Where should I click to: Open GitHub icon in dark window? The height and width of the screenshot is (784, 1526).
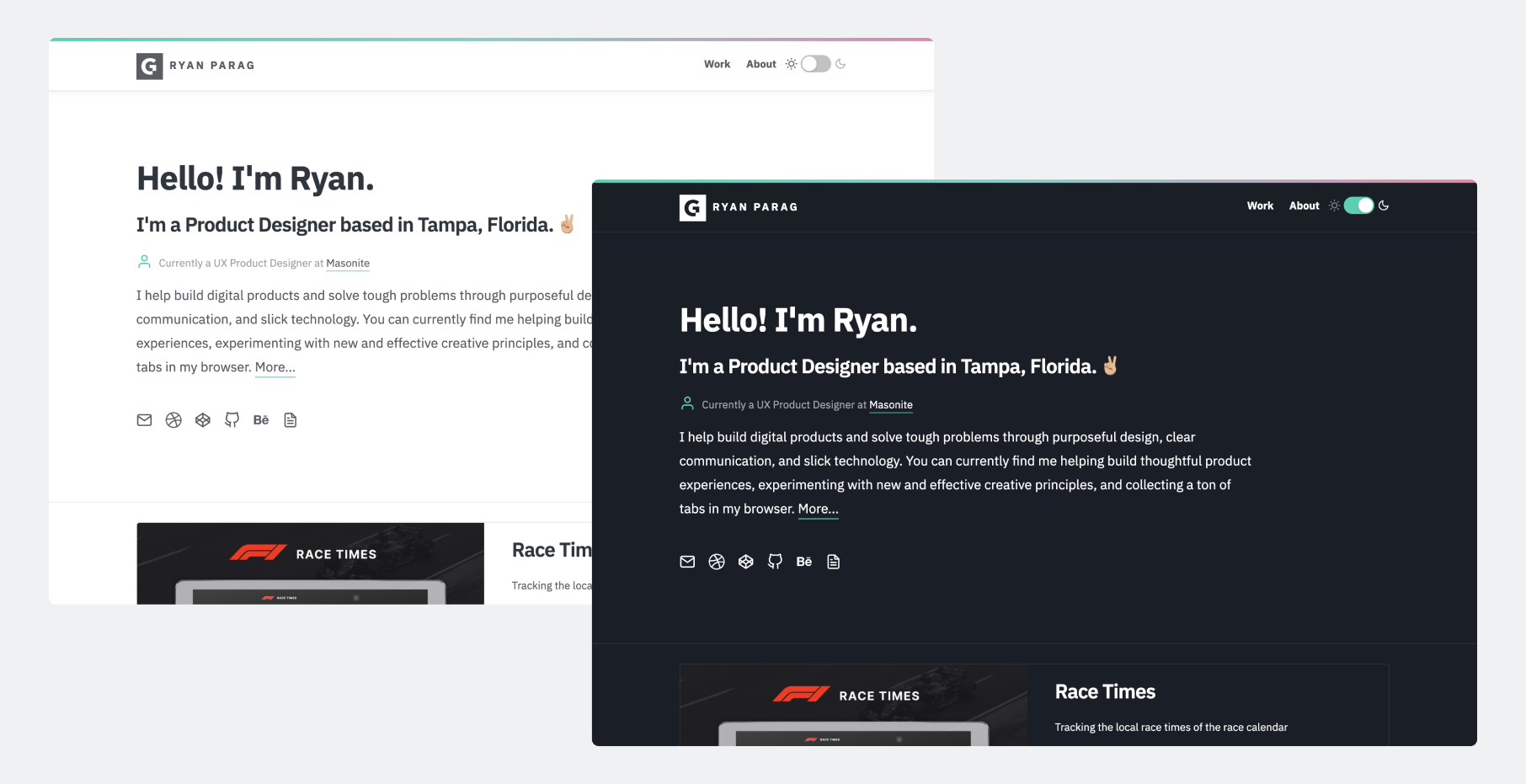coord(775,562)
